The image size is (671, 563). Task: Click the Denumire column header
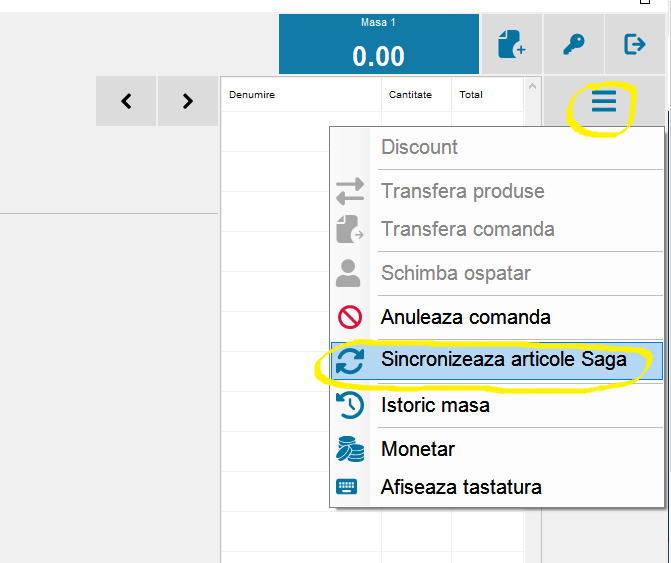(252, 95)
